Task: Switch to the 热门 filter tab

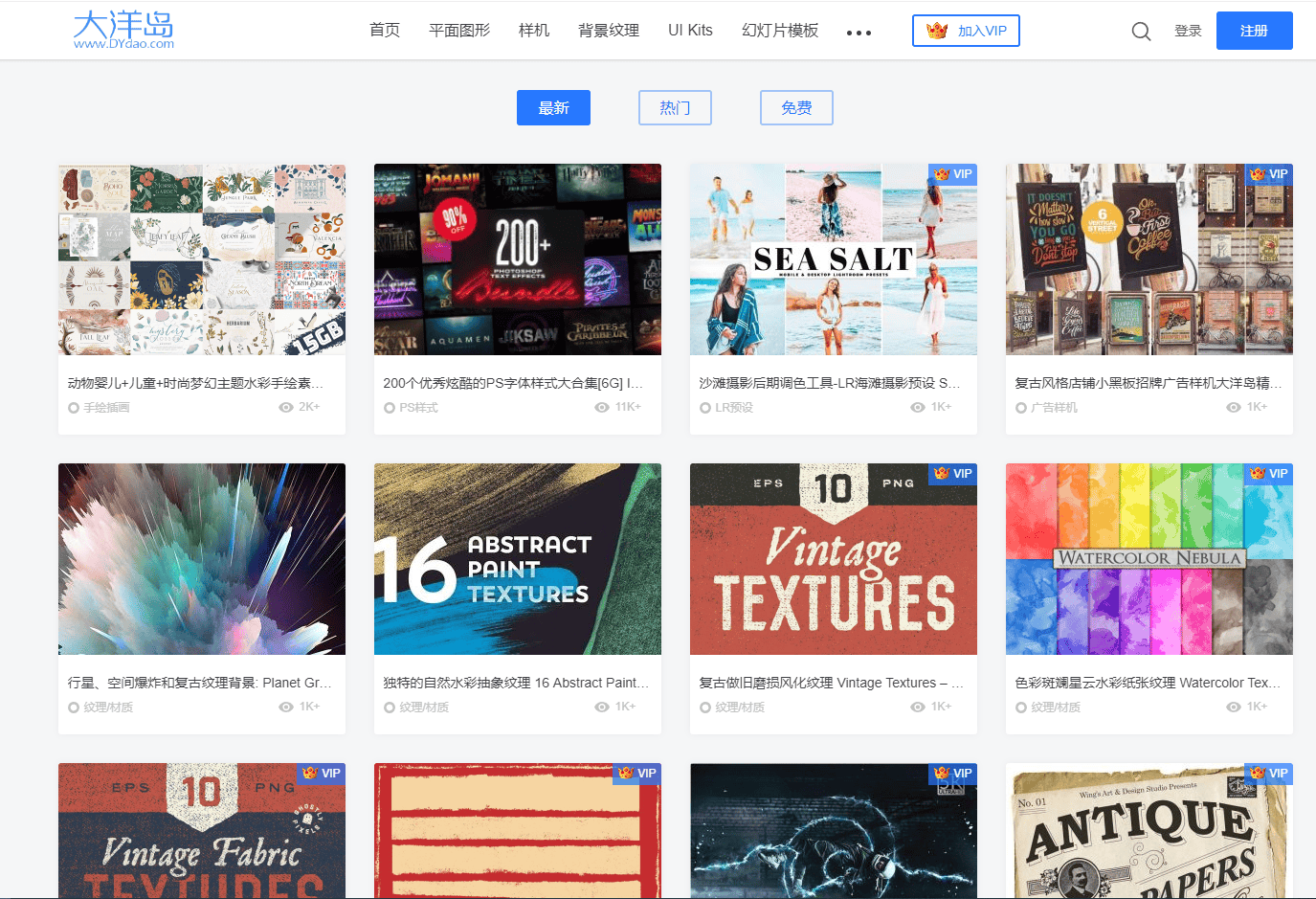Action: pos(675,108)
